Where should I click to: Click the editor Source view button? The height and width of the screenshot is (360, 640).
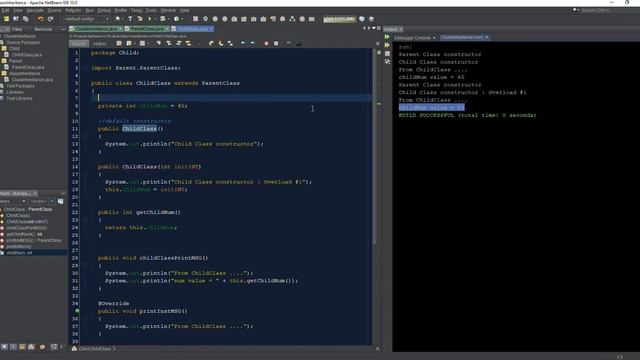79,43
